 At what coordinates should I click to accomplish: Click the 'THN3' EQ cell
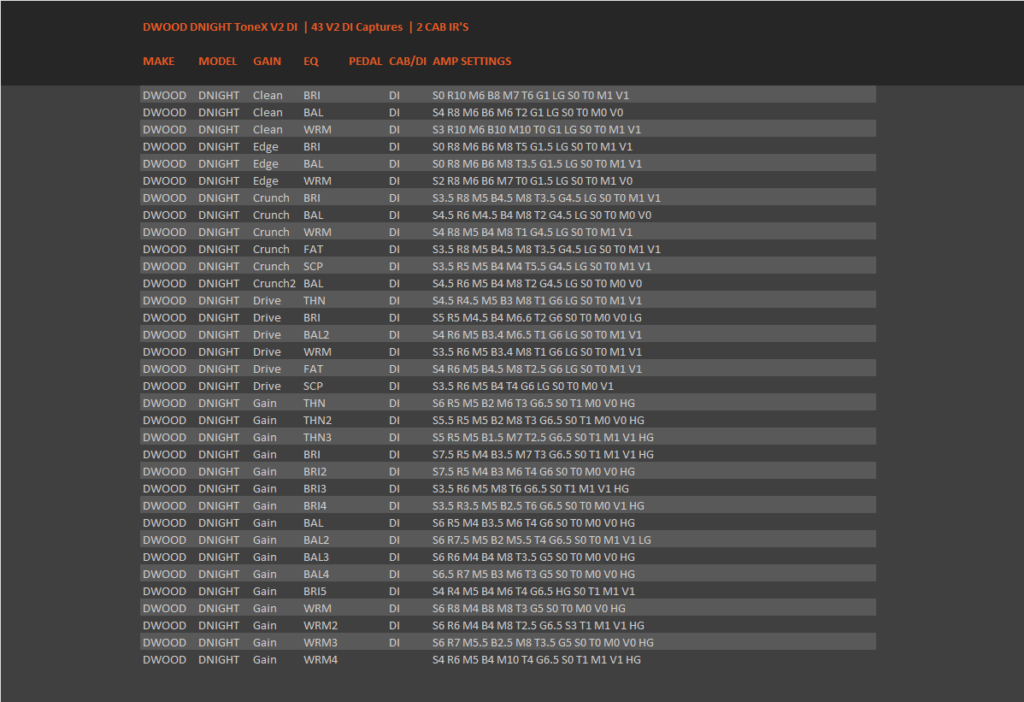pos(317,437)
